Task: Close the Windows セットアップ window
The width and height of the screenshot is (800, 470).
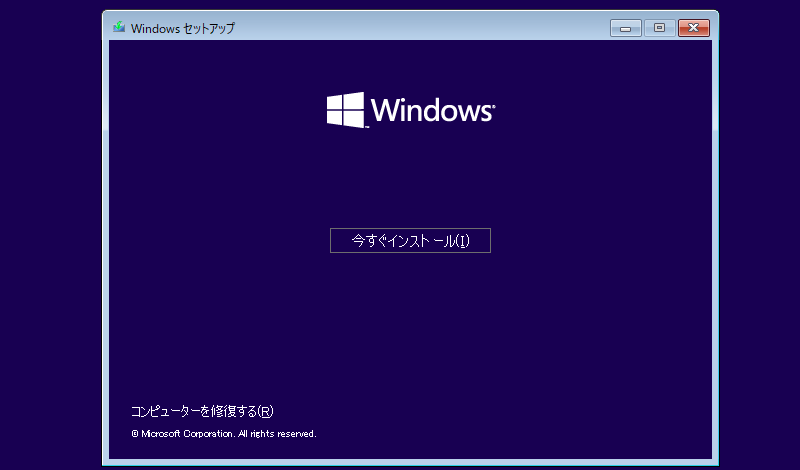Action: 693,28
